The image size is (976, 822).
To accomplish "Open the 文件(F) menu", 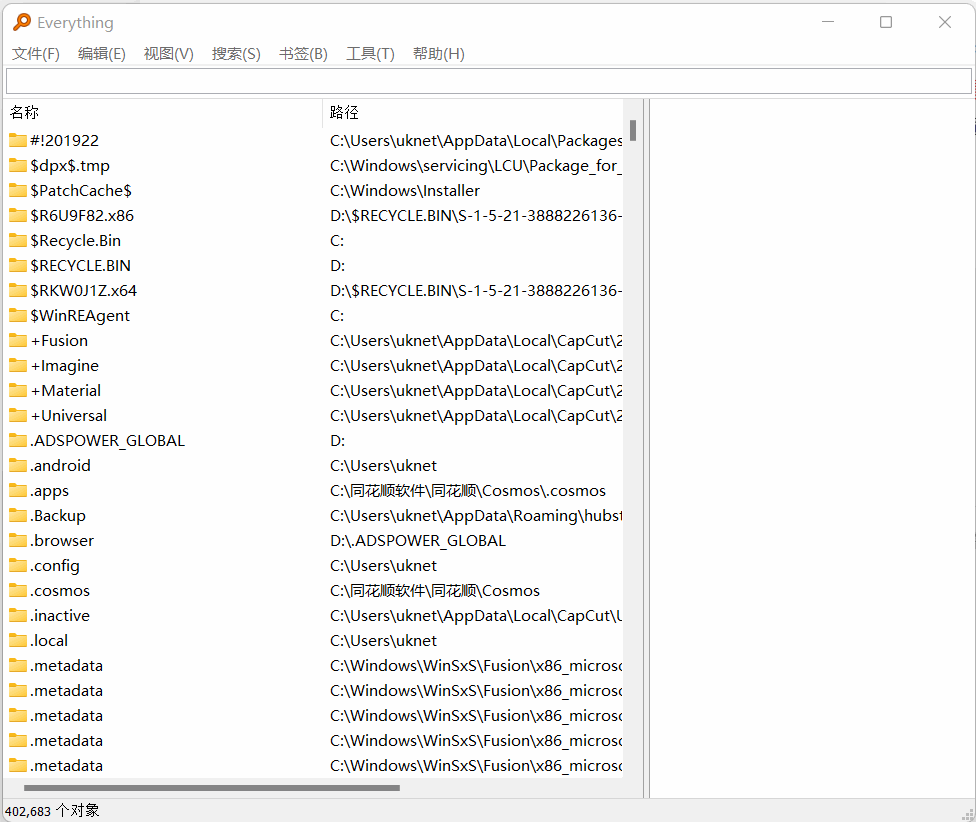I will coord(36,54).
